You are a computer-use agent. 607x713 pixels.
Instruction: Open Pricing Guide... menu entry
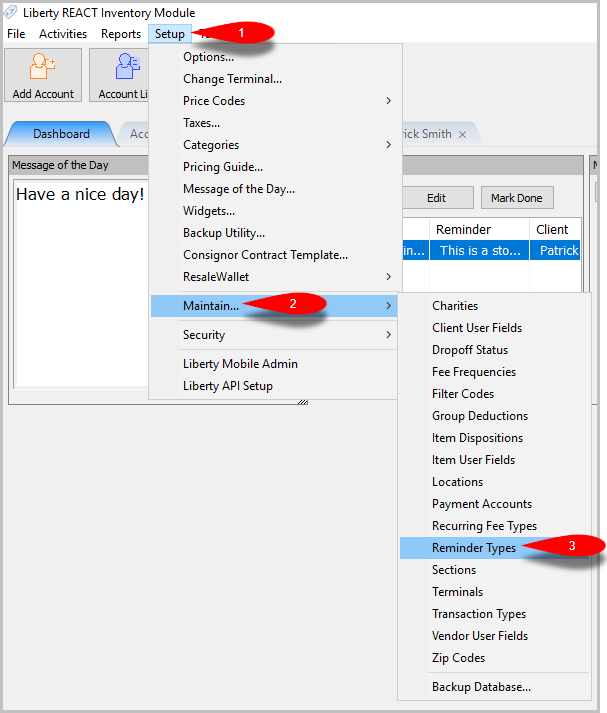(223, 167)
